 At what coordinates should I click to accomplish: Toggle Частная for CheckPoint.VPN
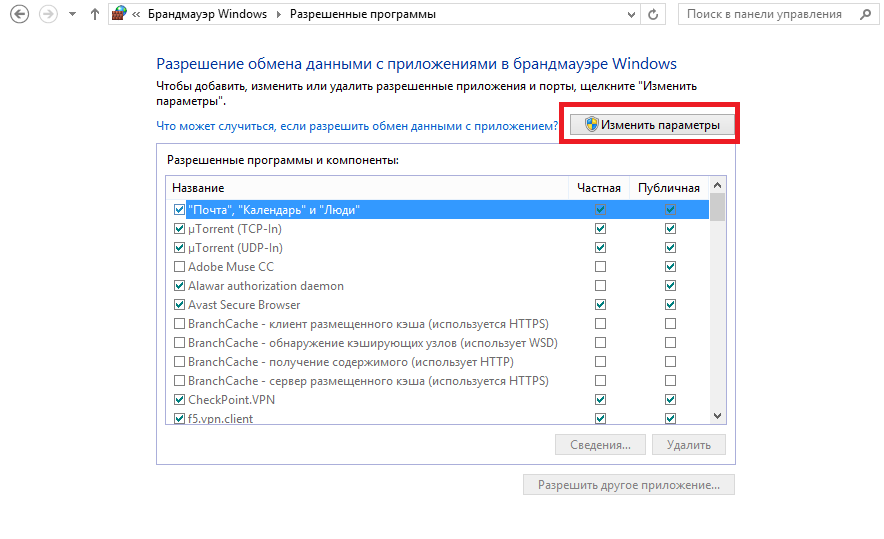600,400
